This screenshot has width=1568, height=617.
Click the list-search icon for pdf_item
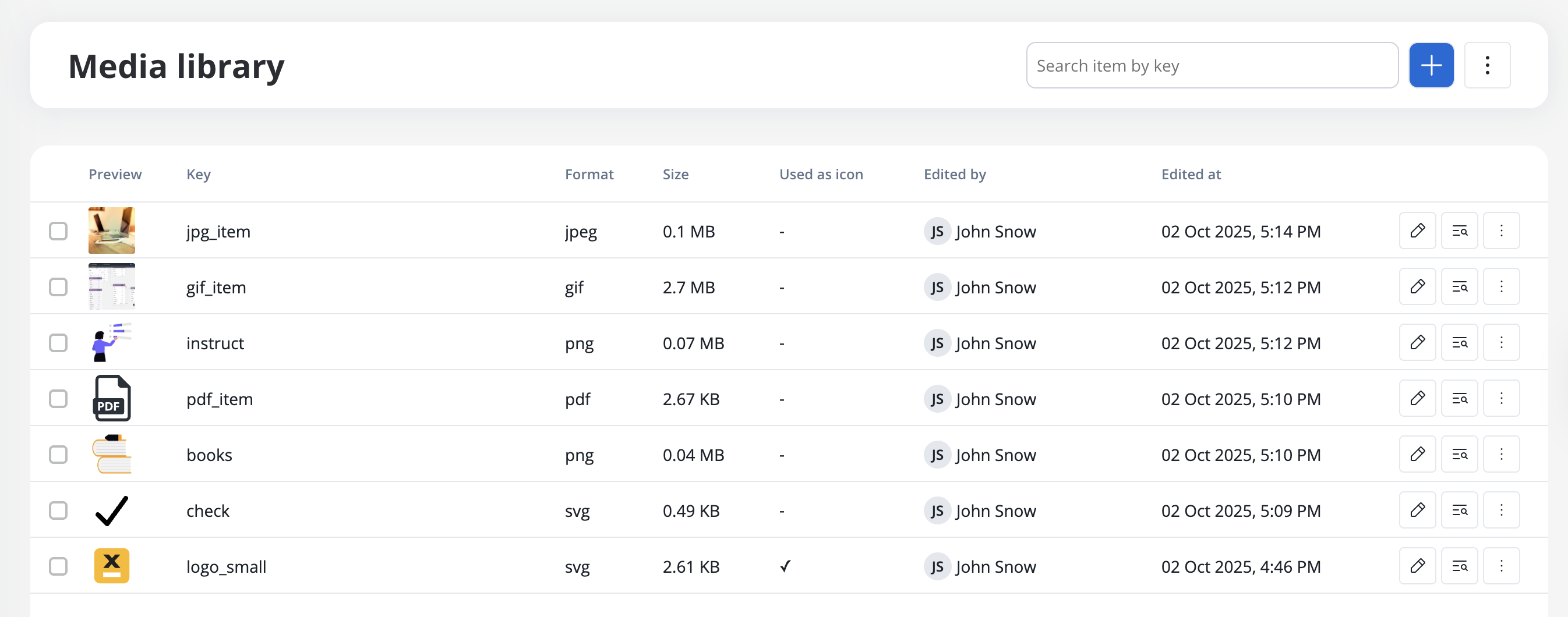coord(1459,399)
